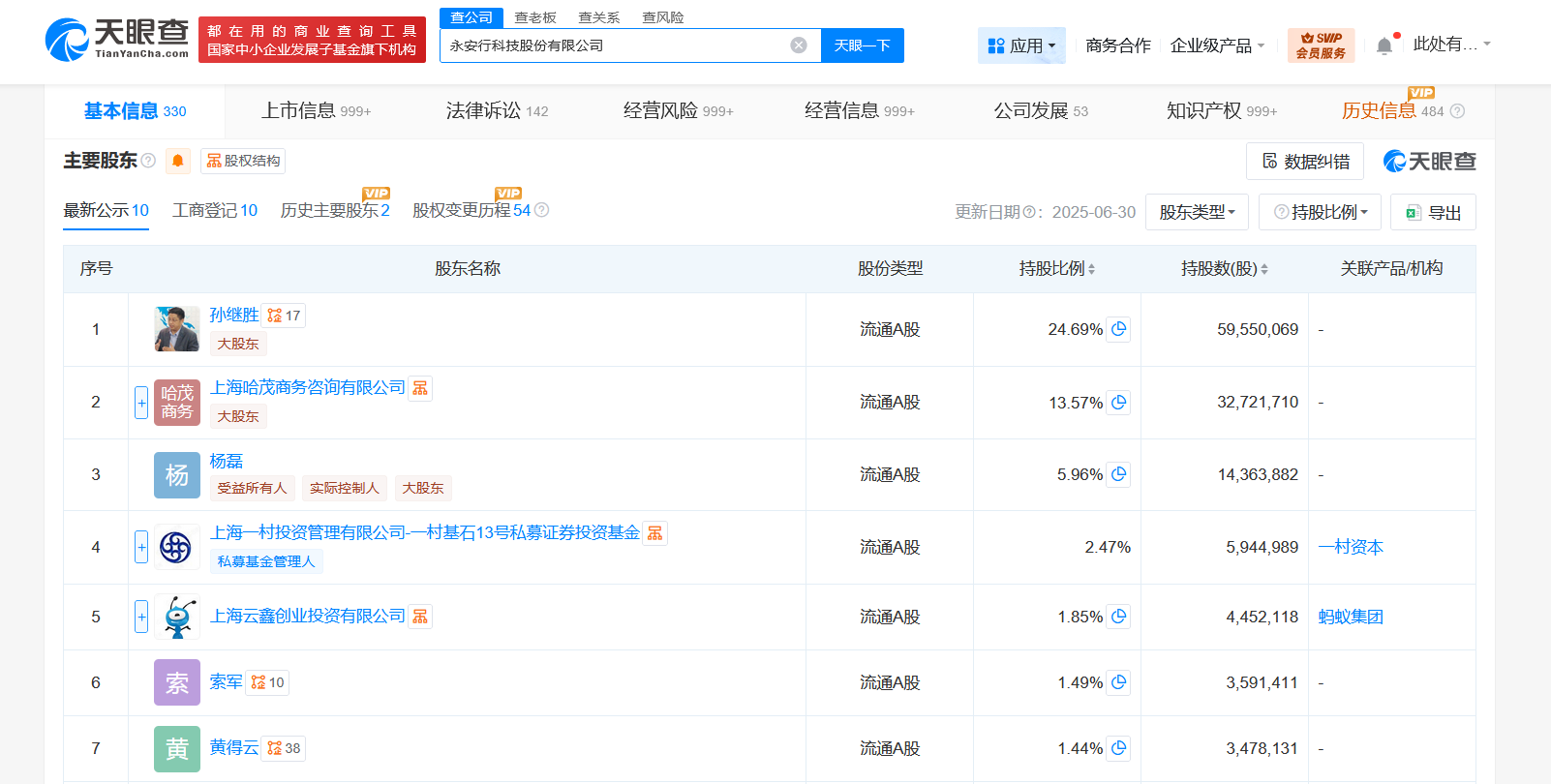The image size is (1551, 784).
Task: Open the 应用 dropdown in the header
Action: (1021, 45)
